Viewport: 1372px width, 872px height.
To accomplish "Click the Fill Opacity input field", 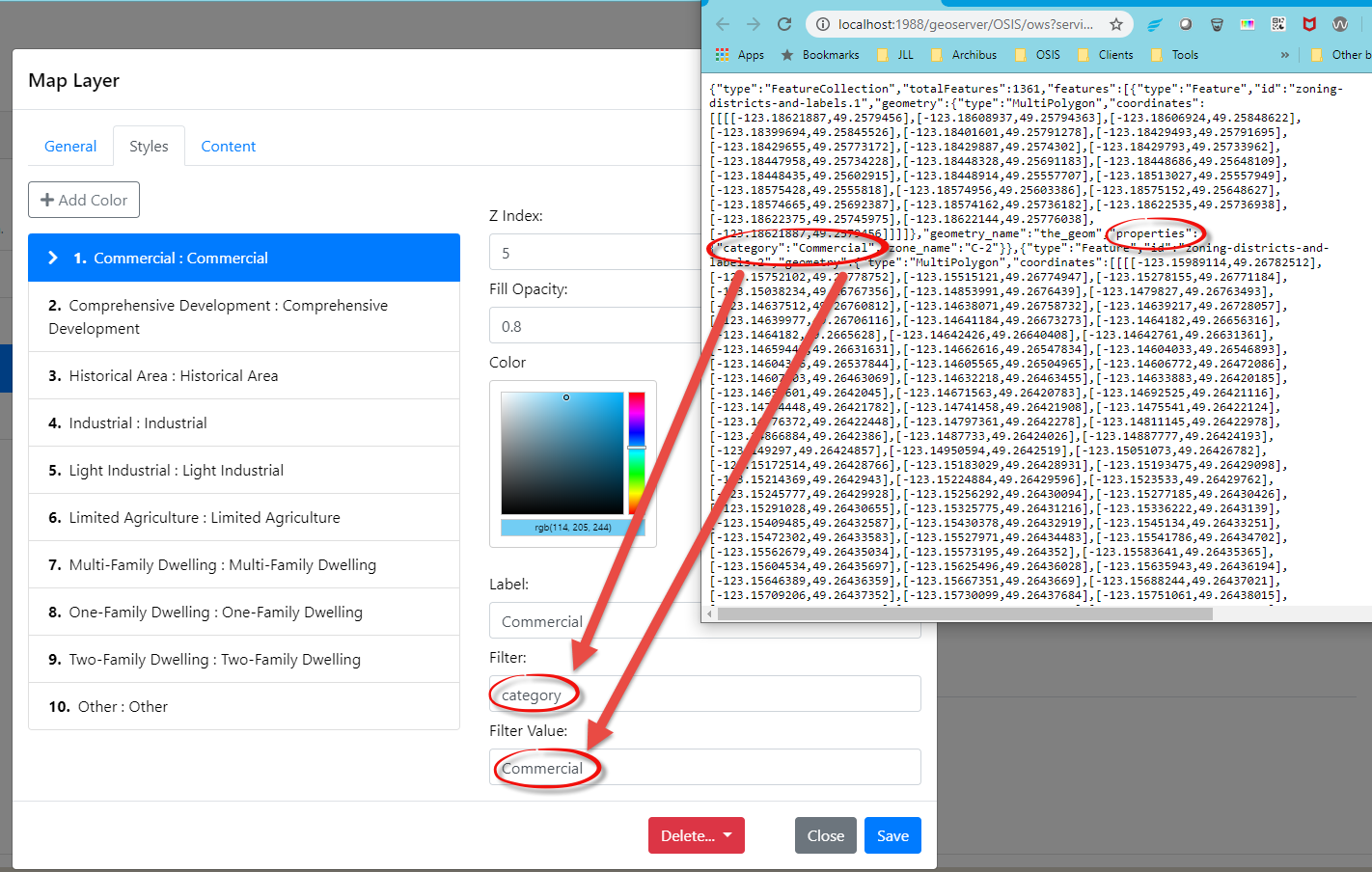I will pyautogui.click(x=594, y=326).
